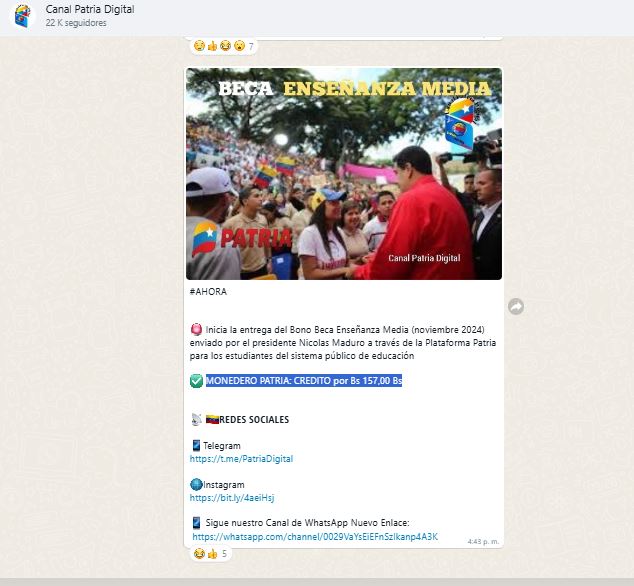
Task: Click the laughing emoji reaction under the message
Action: click(x=199, y=554)
